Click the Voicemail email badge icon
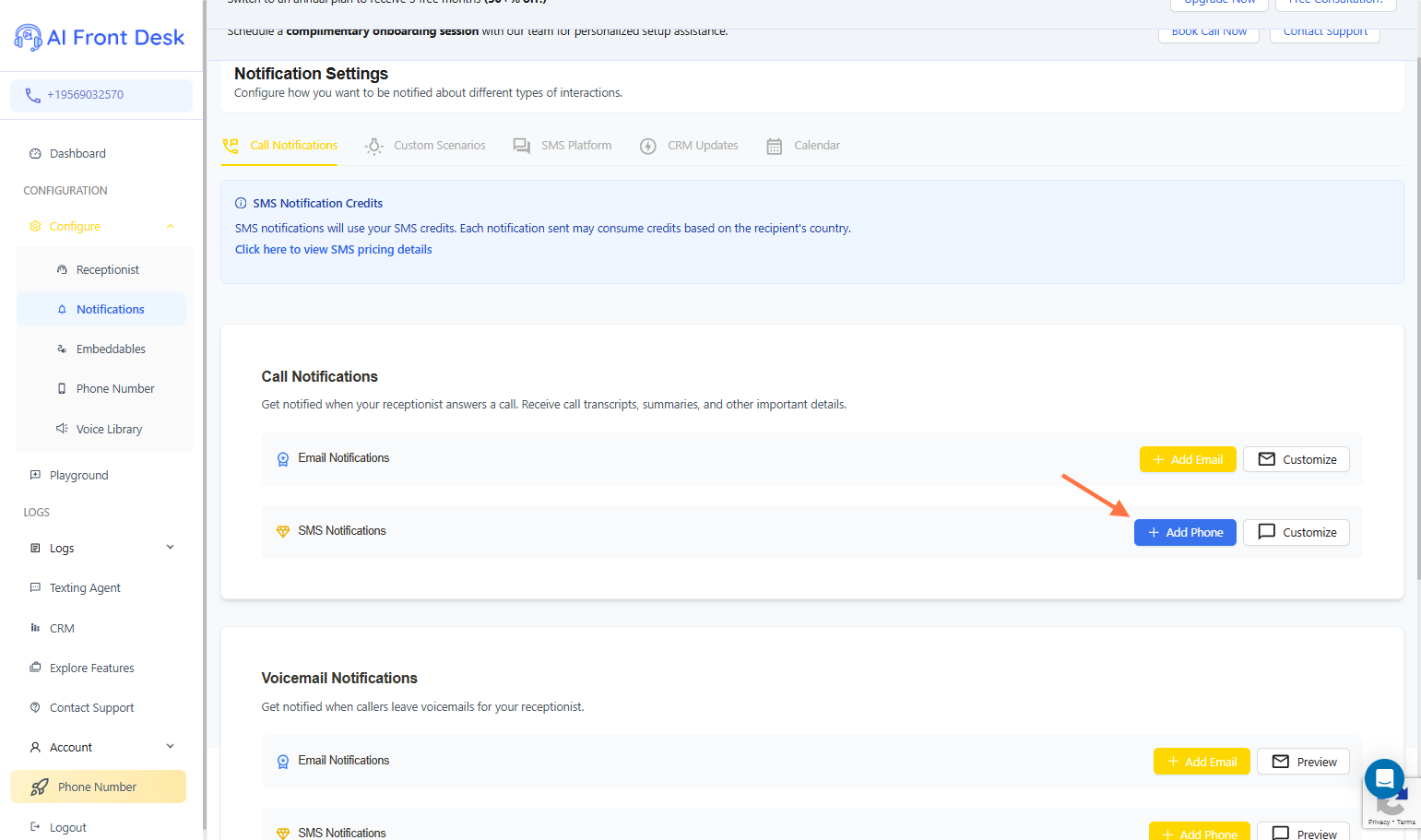Screen dimensions: 1421x840 (283, 762)
